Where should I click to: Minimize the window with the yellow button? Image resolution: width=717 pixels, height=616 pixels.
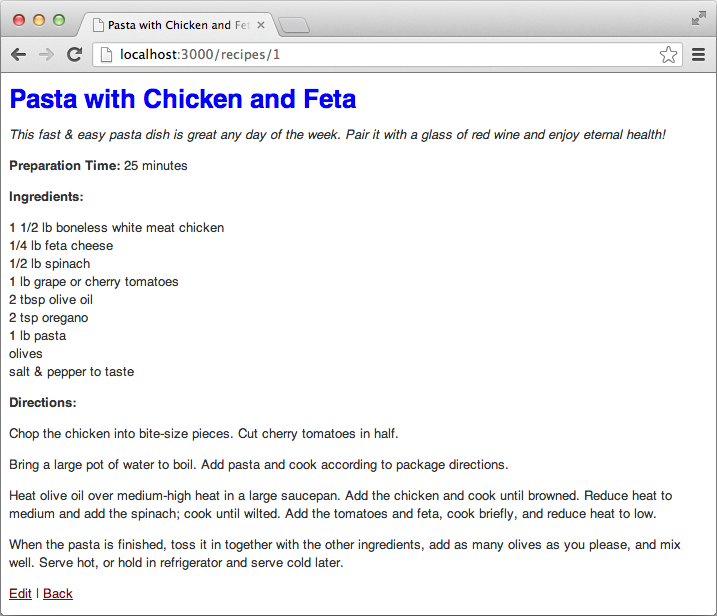click(x=39, y=20)
